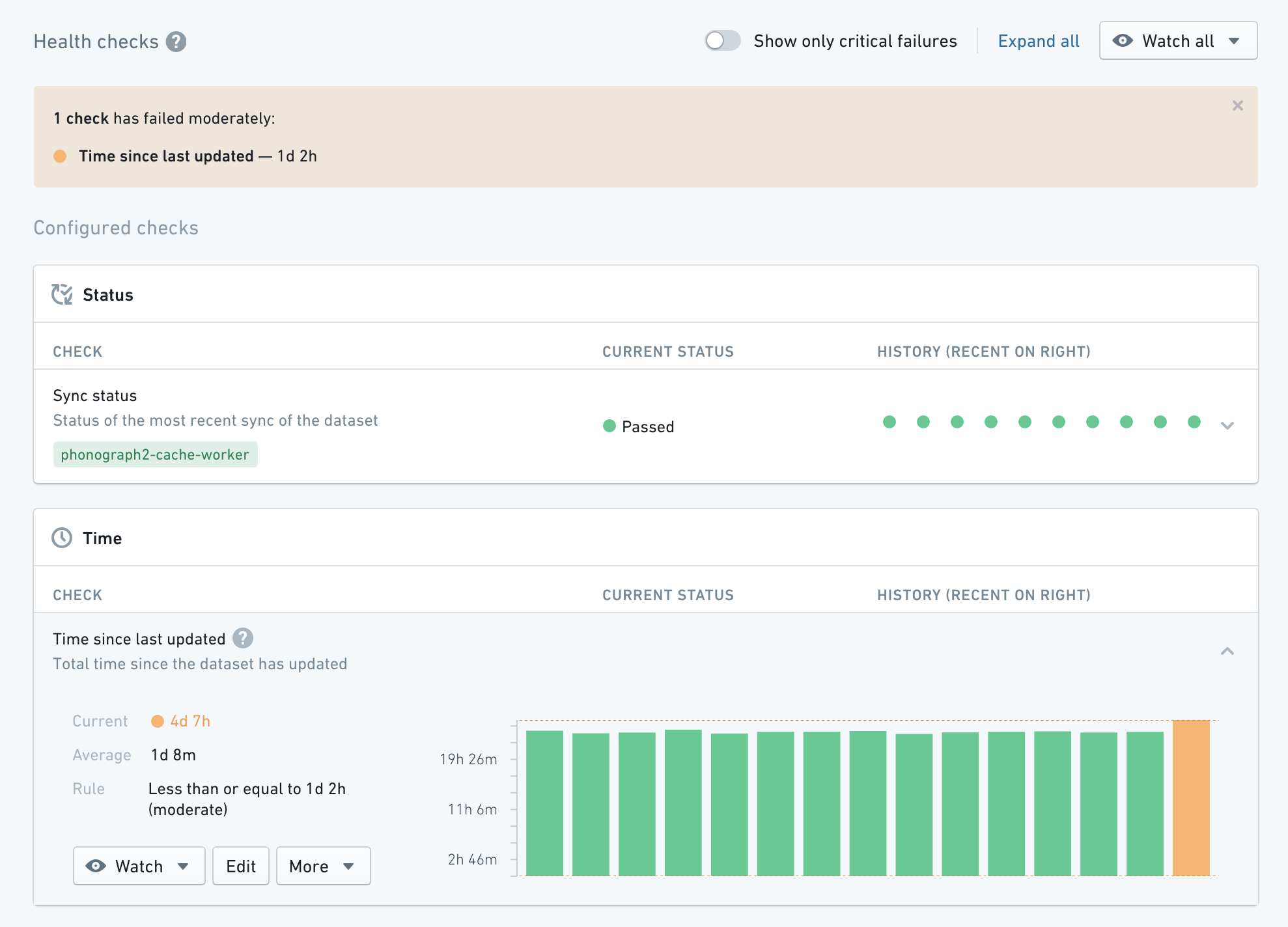The height and width of the screenshot is (927, 1288).
Task: Click the phonograph2-cache-worker tag
Action: click(155, 454)
